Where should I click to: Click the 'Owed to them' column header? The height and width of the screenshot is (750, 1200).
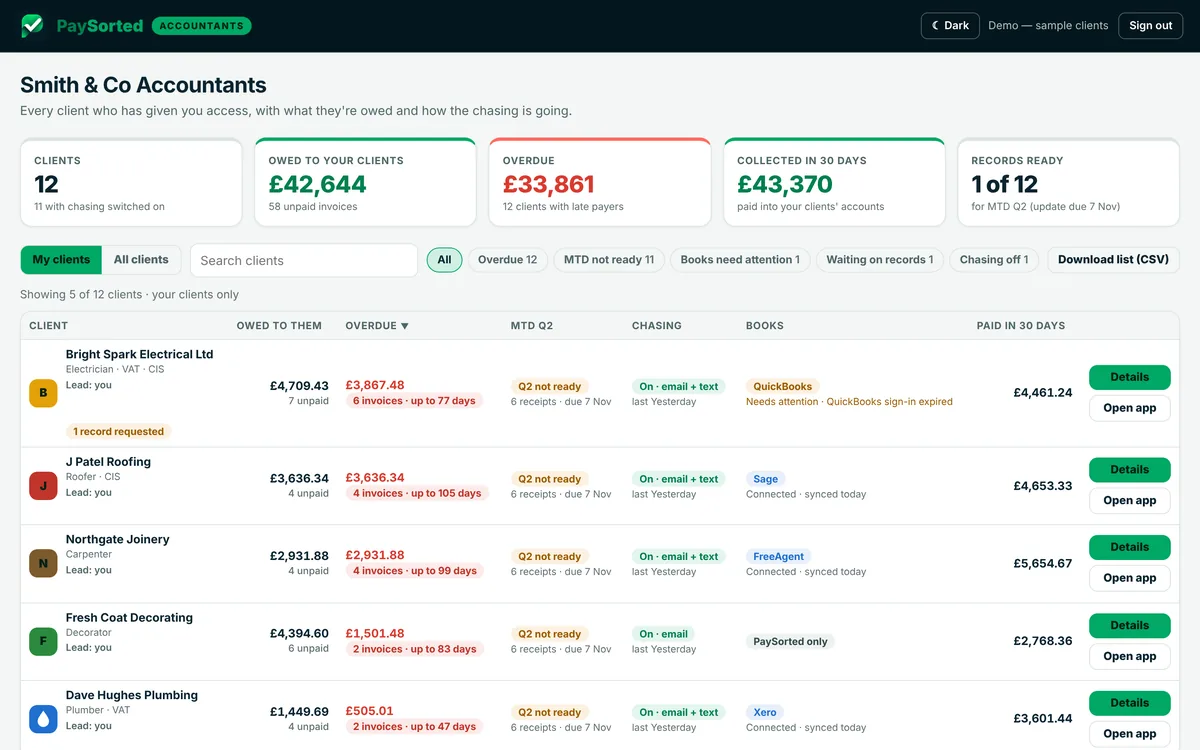tap(279, 326)
